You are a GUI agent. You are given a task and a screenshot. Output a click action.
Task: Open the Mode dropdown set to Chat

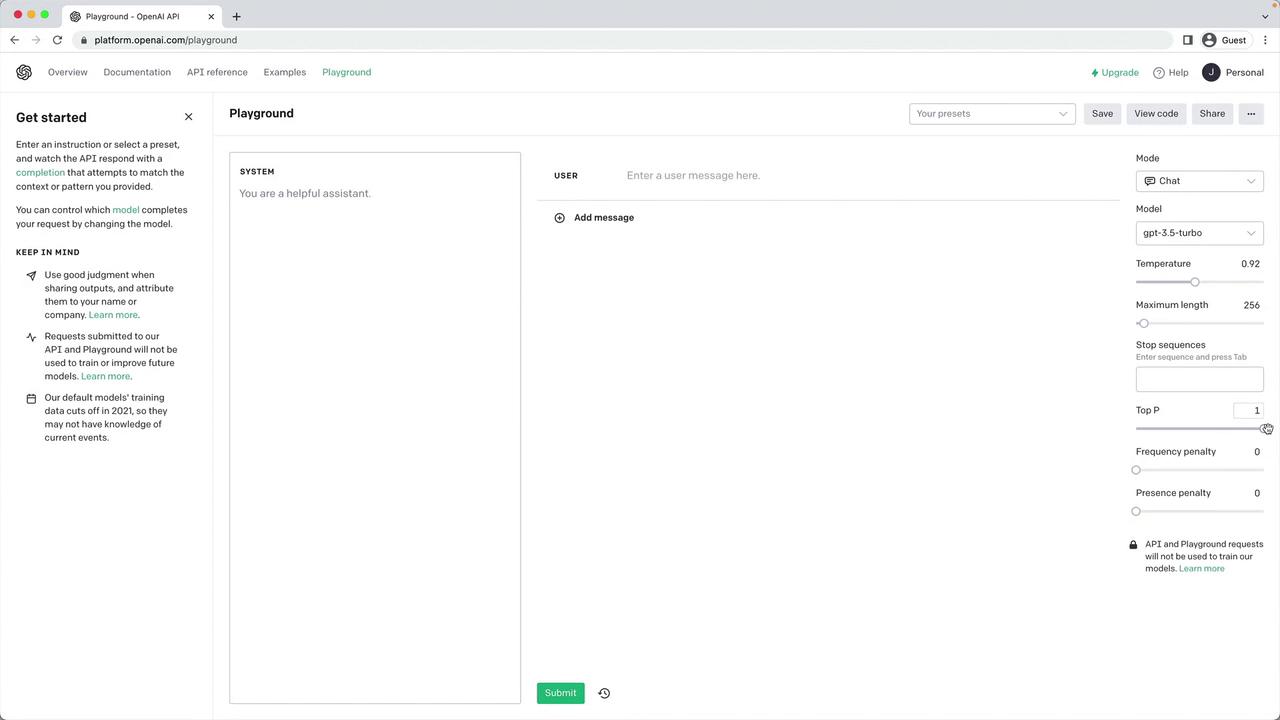(x=1199, y=181)
